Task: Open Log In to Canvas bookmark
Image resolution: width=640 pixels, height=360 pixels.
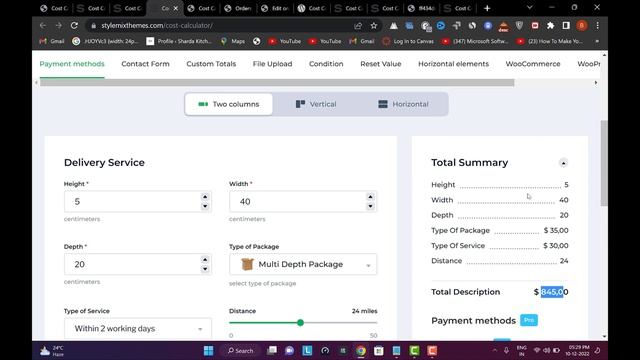Action: pyautogui.click(x=408, y=41)
